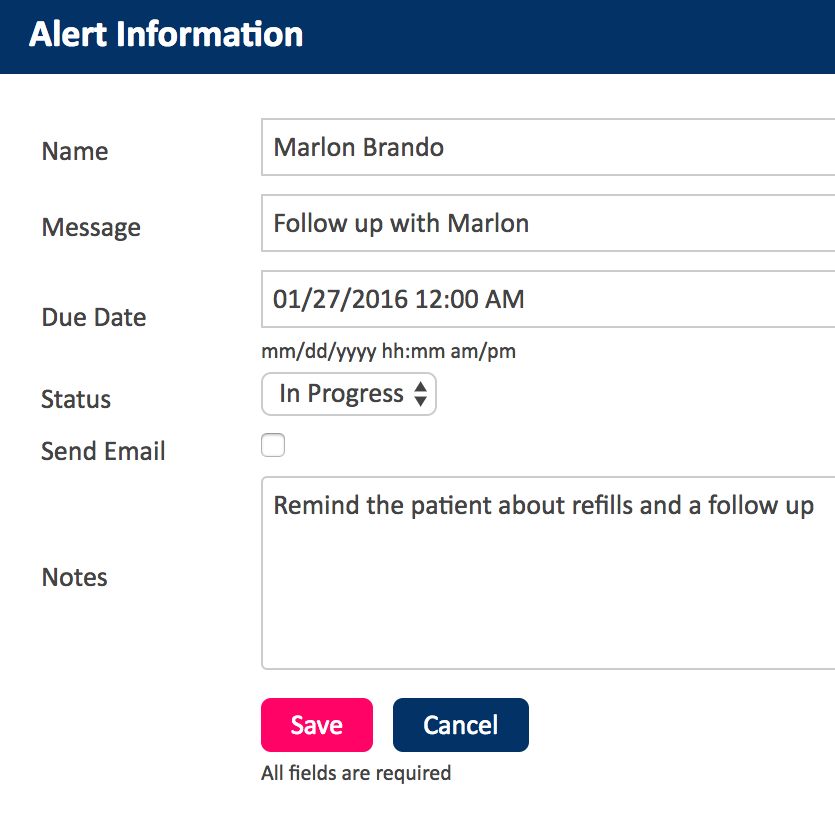Image resolution: width=835 pixels, height=836 pixels.
Task: Click the 'Message' label
Action: (91, 228)
